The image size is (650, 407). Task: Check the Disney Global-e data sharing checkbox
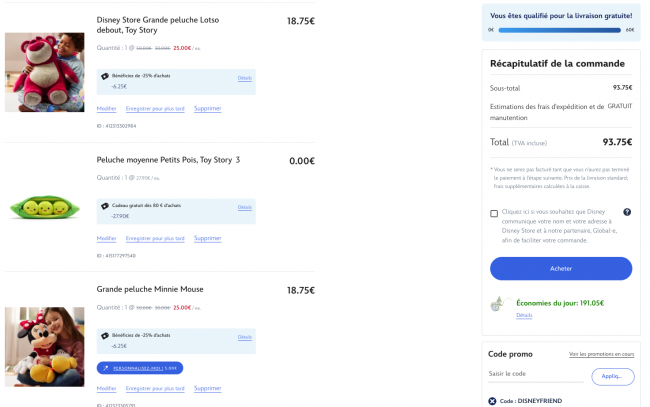point(494,213)
